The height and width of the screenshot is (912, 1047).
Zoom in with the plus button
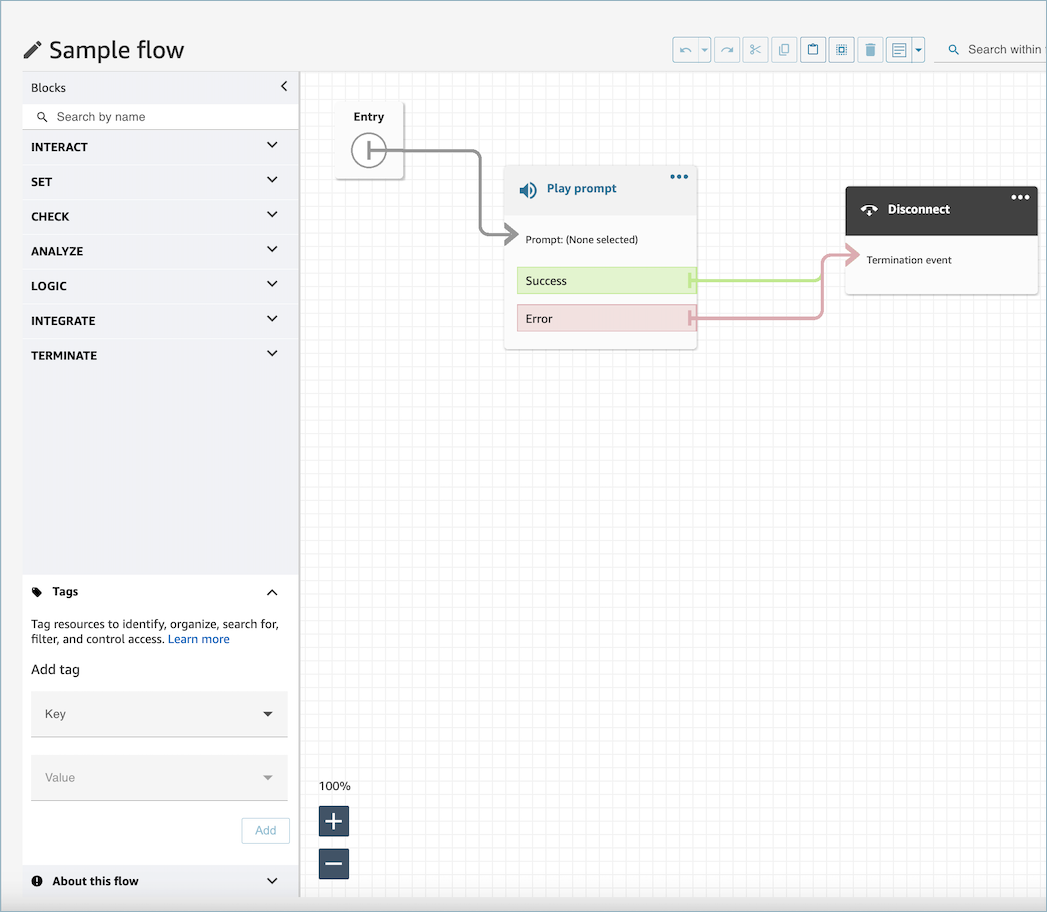click(x=334, y=822)
